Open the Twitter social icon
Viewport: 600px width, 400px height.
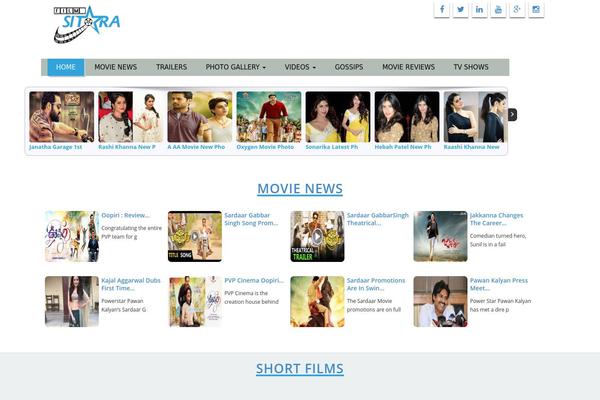[x=460, y=10]
